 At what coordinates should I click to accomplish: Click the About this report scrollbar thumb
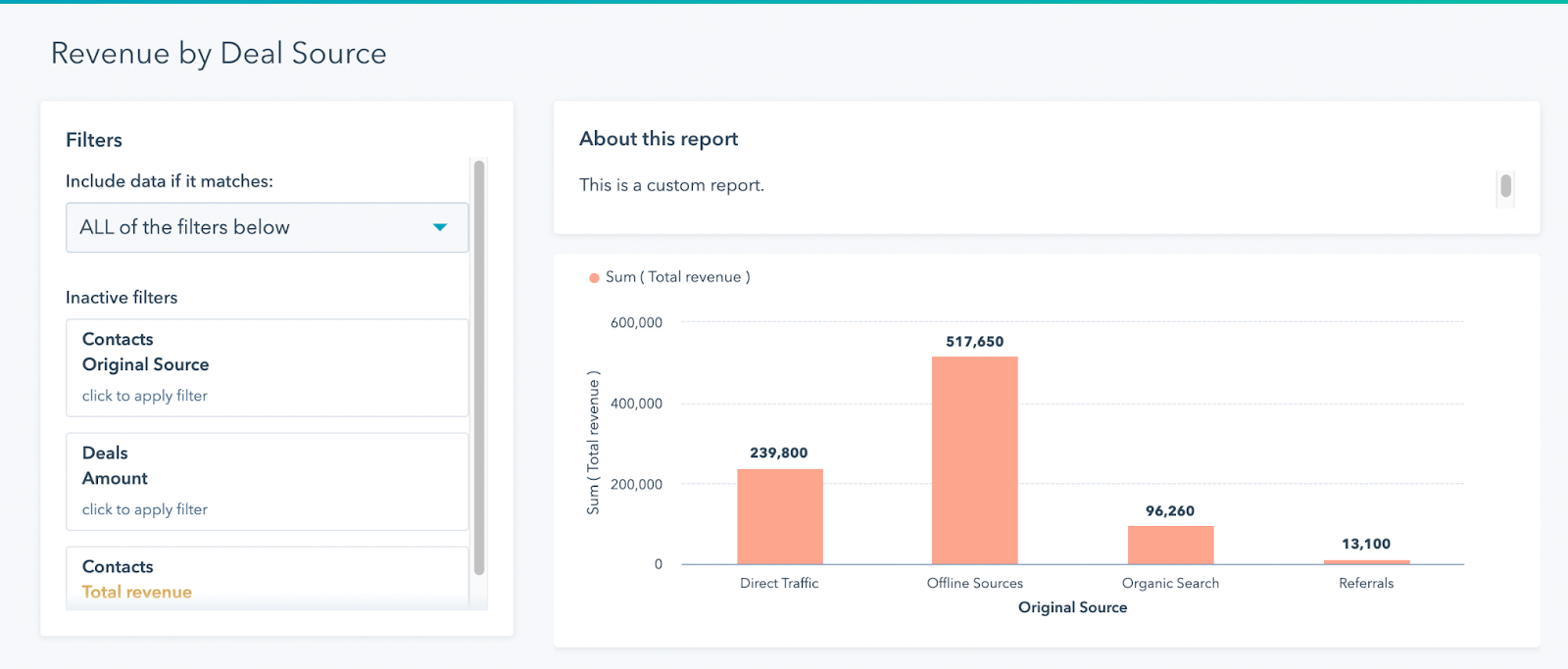(1505, 185)
